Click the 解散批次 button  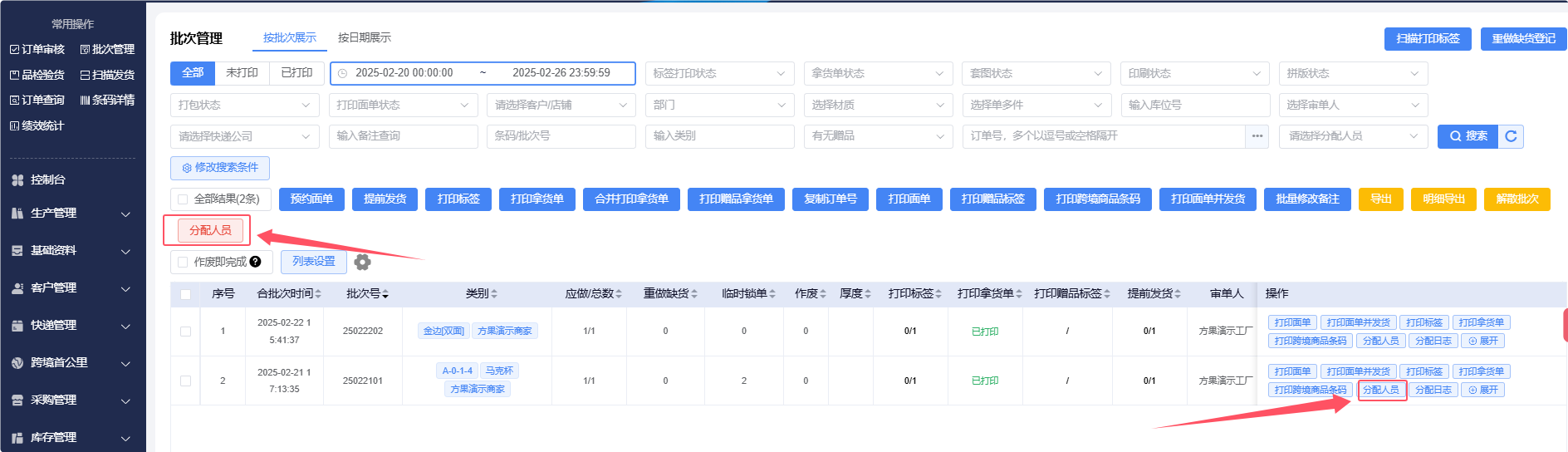tap(1517, 199)
